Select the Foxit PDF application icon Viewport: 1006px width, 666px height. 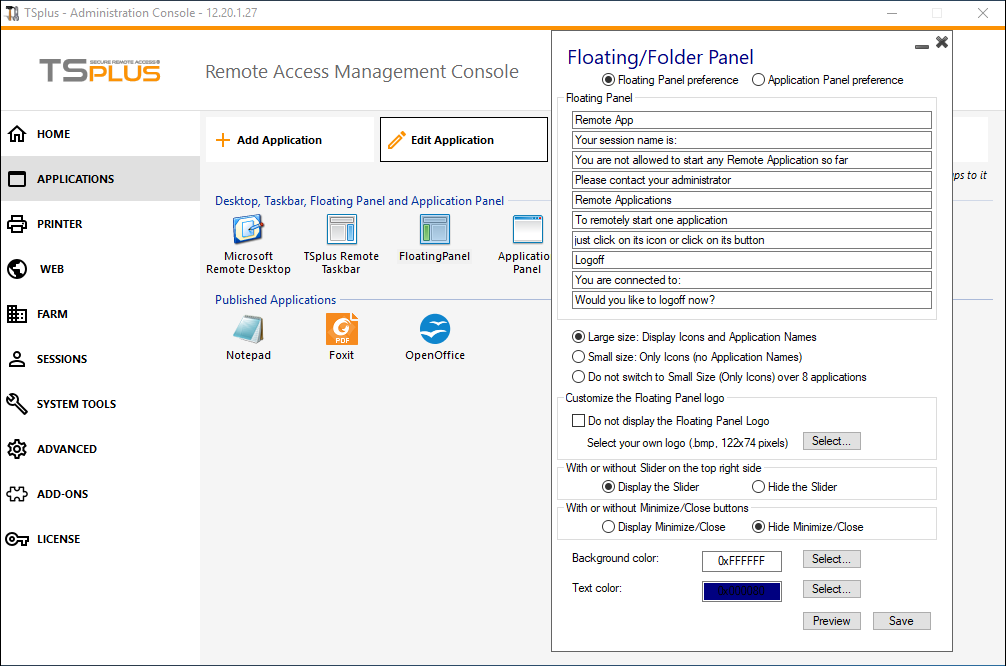[x=341, y=330]
